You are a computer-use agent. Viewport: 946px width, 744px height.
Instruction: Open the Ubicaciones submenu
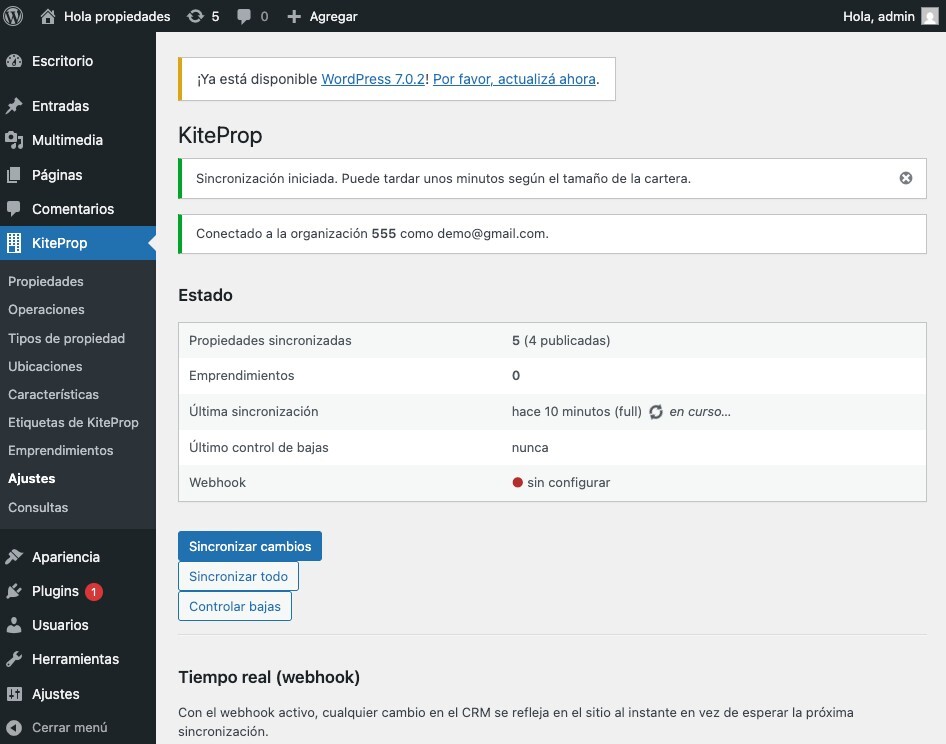[x=45, y=366]
